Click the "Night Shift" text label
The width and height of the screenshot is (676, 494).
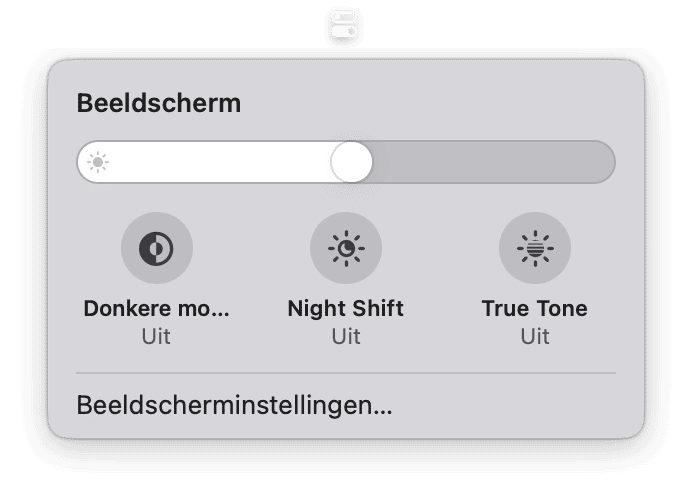pos(346,309)
